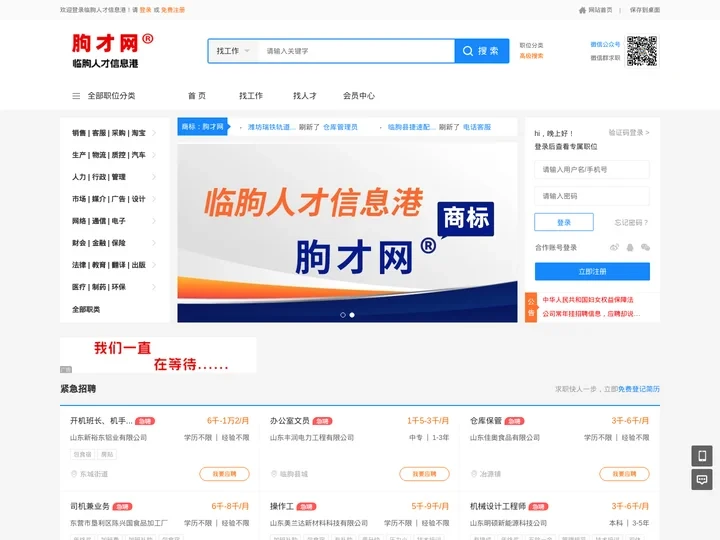Focus the keyword search input field
720x540 pixels.
(x=356, y=51)
